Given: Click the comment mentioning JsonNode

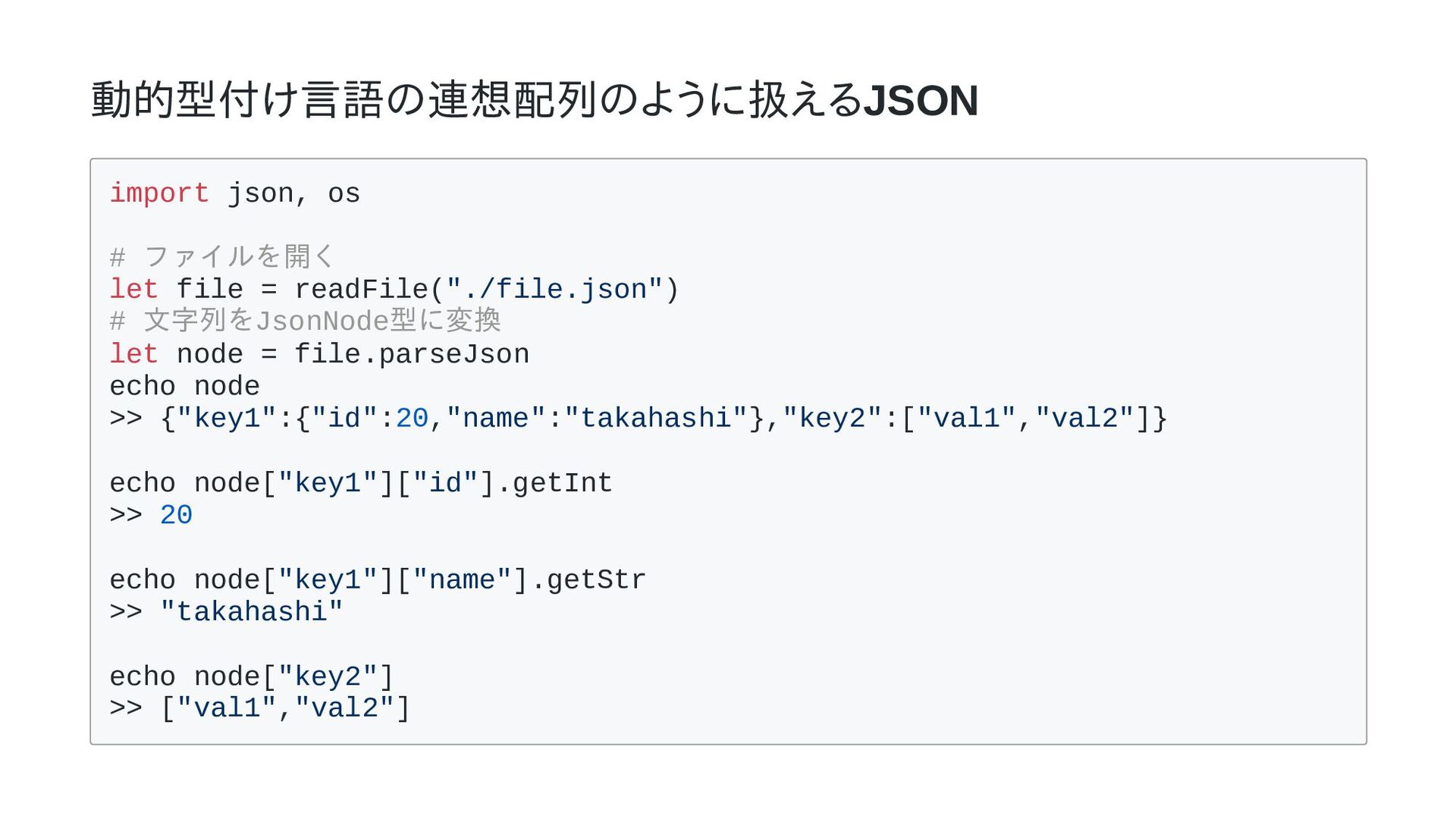Looking at the screenshot, I should [306, 321].
